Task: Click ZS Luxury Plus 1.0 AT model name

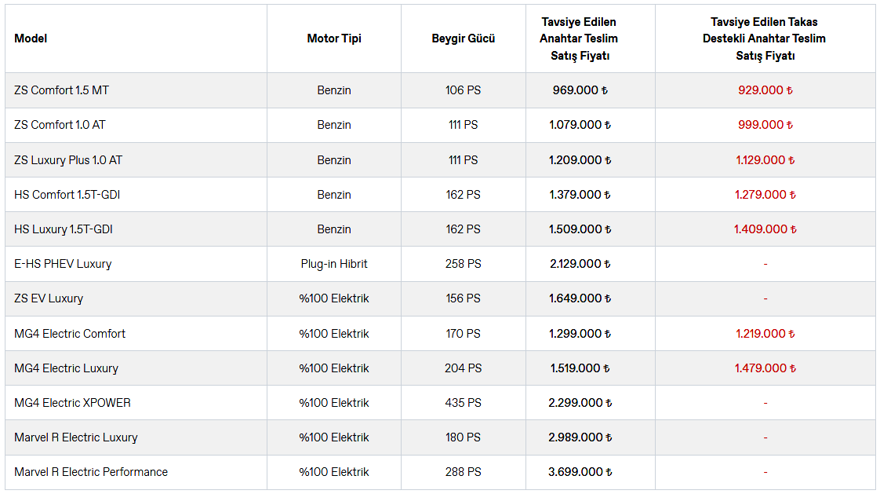Action: tap(69, 160)
